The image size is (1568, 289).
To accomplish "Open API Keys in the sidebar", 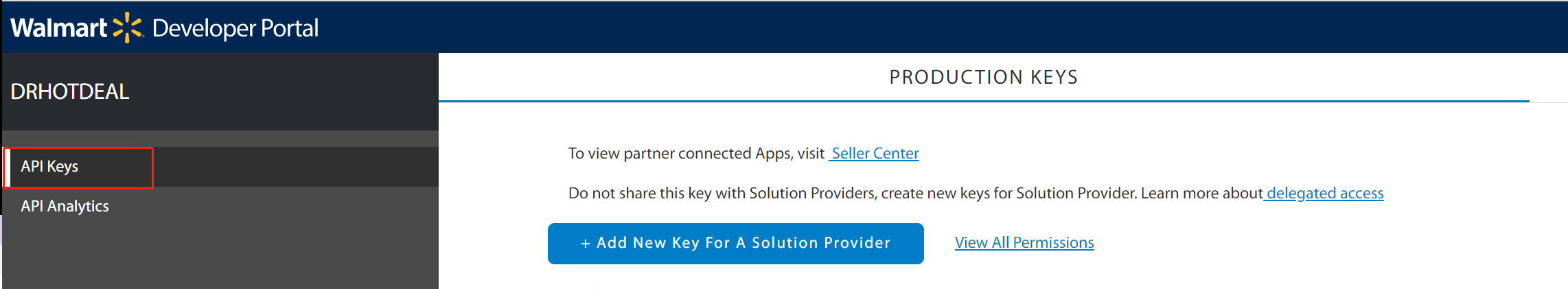I will click(49, 167).
